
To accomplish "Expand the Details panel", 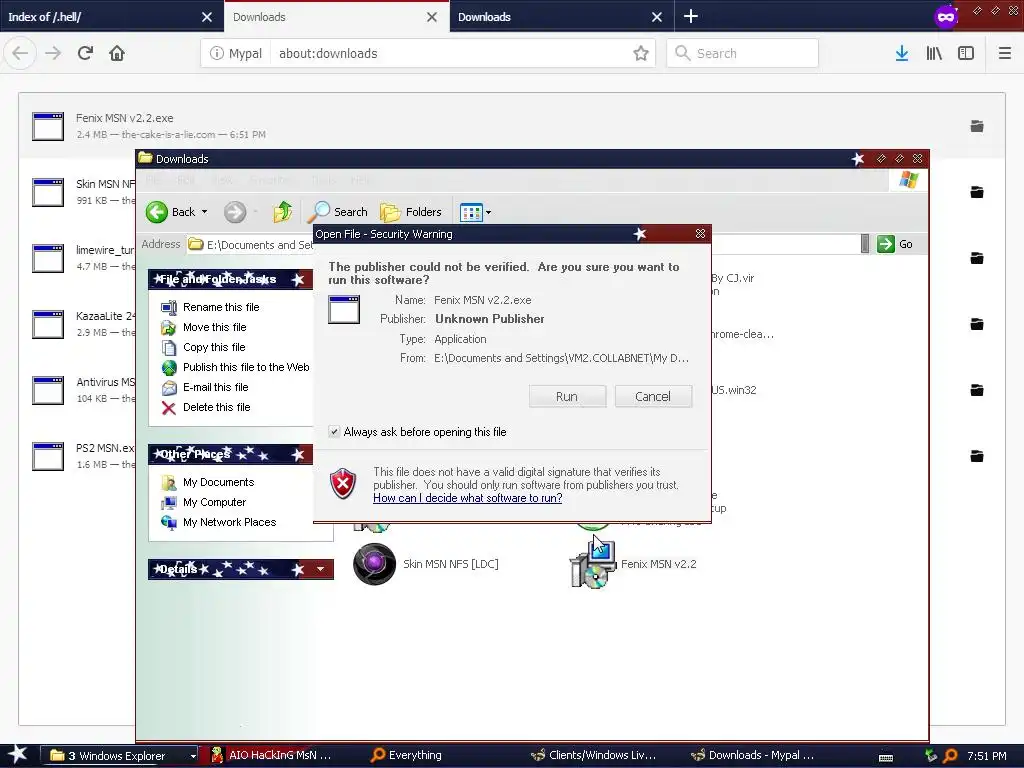I will point(321,569).
